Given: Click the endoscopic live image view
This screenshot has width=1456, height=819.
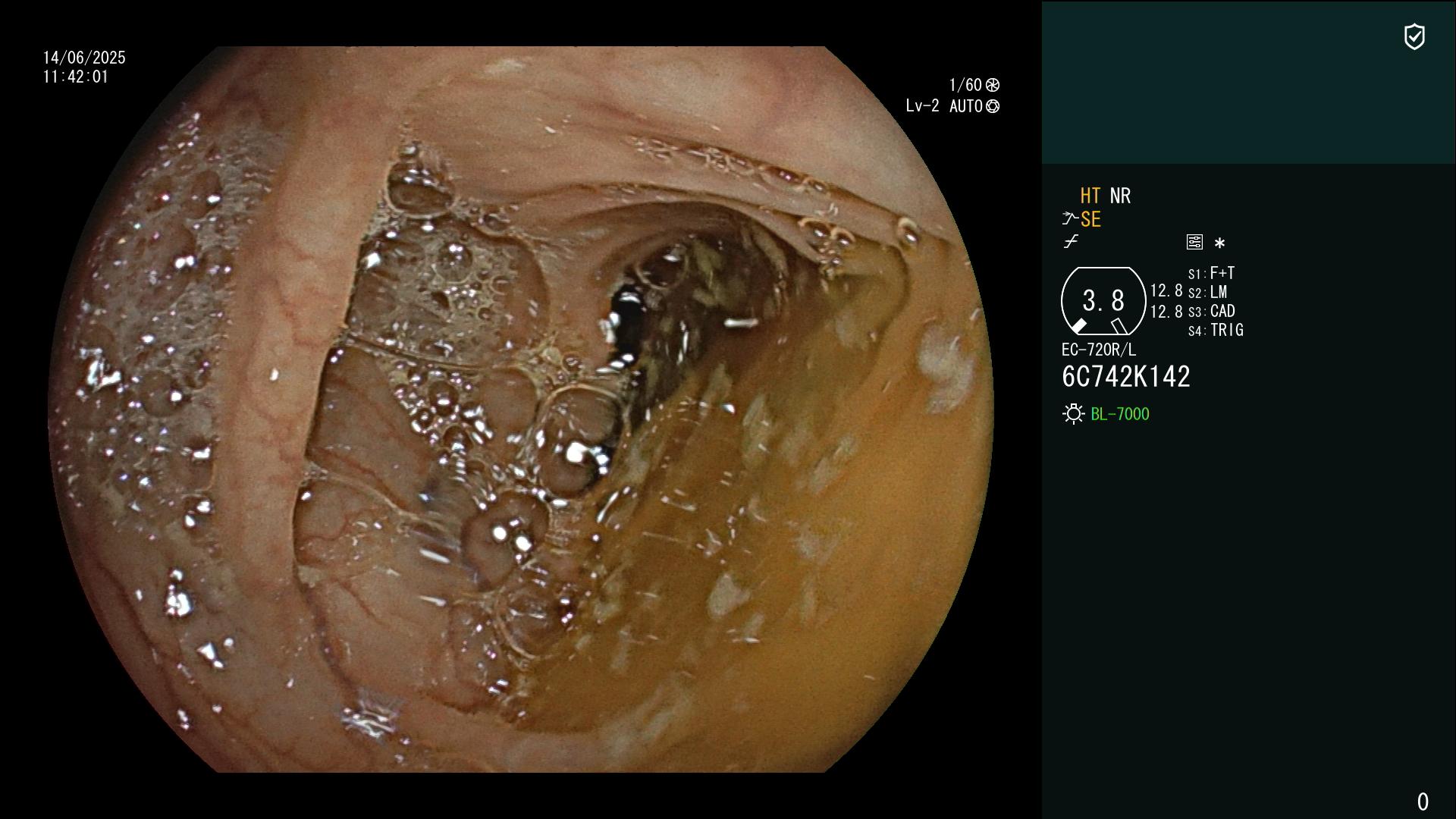Looking at the screenshot, I should [x=520, y=409].
